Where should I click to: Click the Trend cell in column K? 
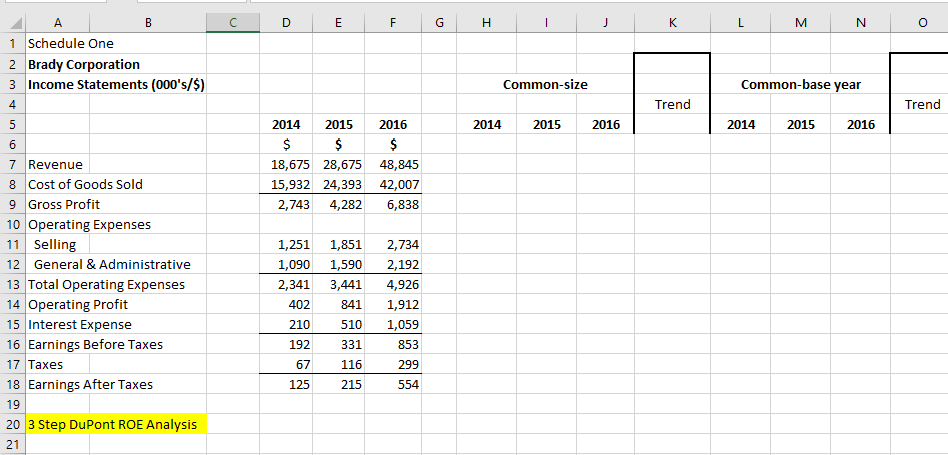[672, 105]
